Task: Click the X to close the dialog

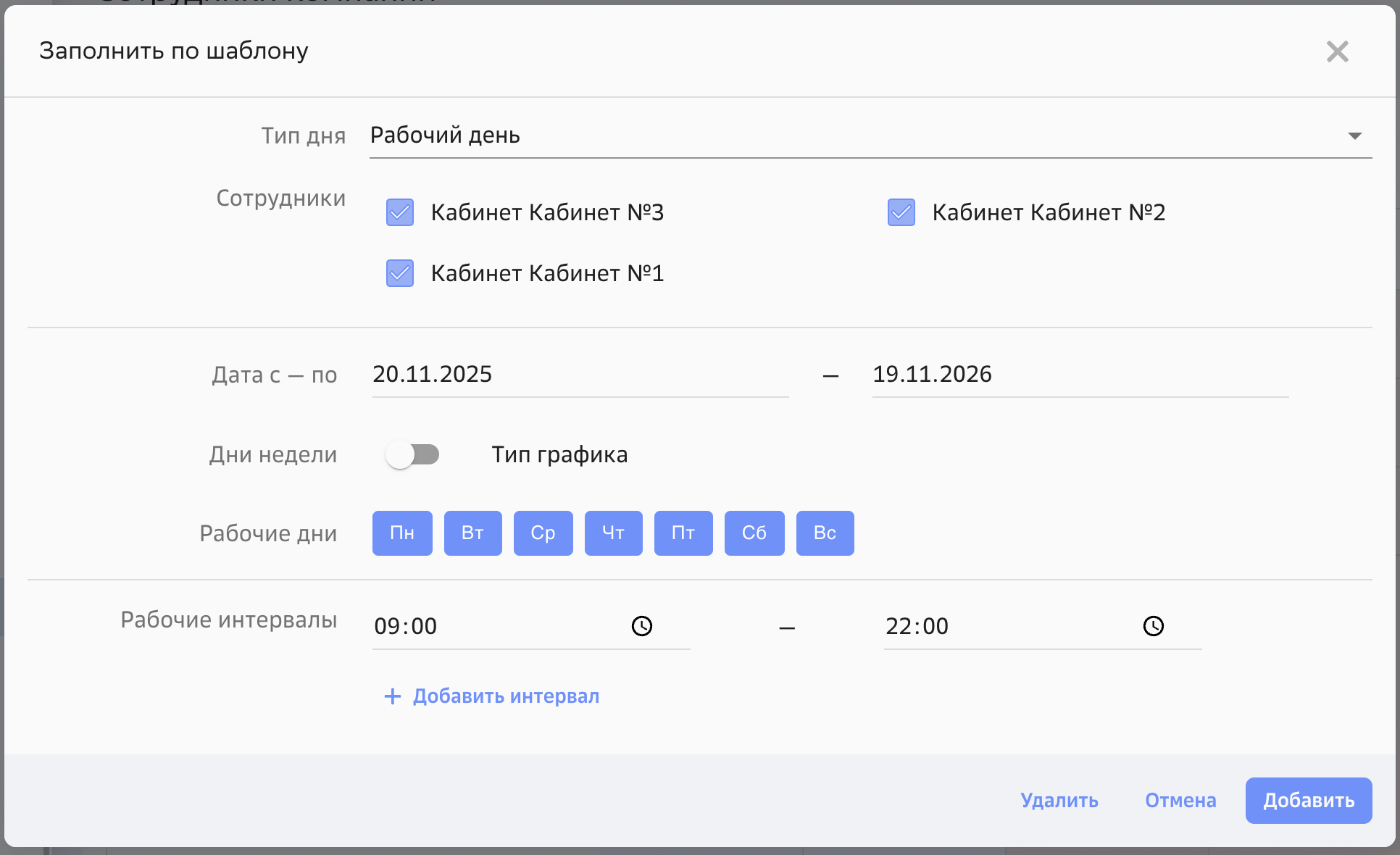Action: 1337,51
